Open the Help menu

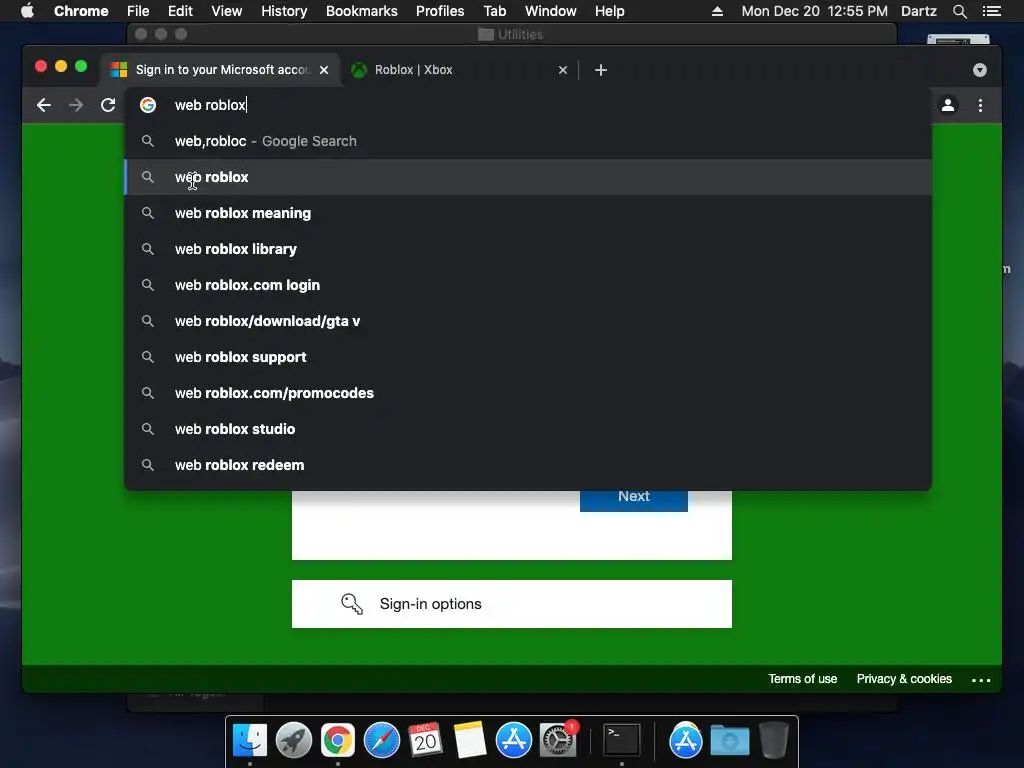[x=609, y=11]
